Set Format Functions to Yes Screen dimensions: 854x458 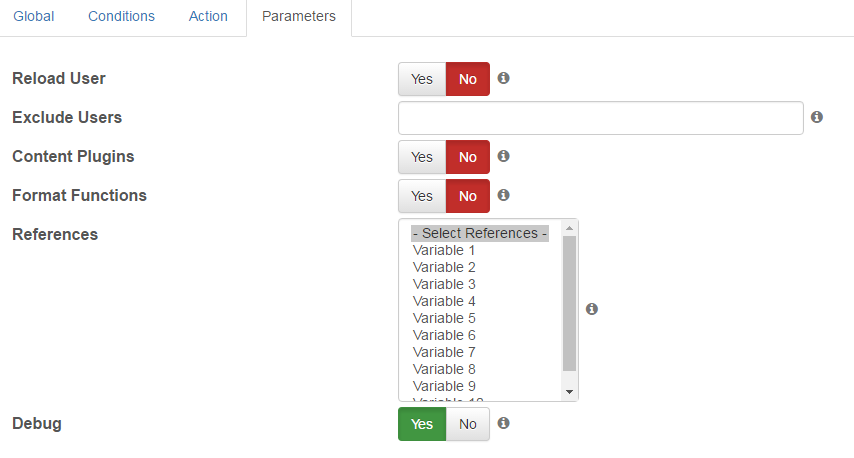pos(422,196)
